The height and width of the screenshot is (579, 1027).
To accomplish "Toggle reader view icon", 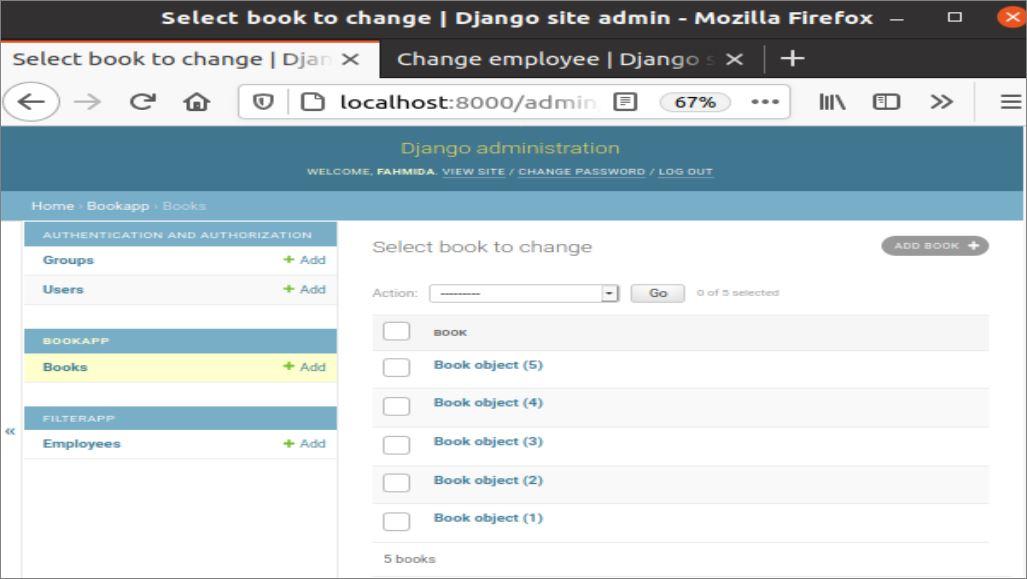I will 625,102.
